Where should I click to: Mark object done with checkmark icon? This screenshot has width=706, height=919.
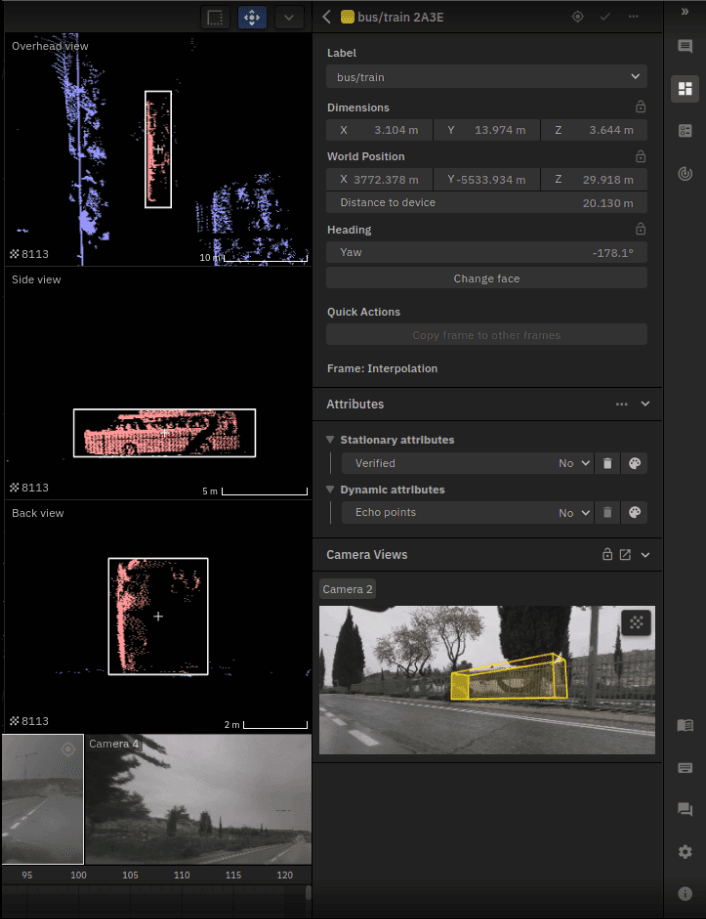[605, 17]
